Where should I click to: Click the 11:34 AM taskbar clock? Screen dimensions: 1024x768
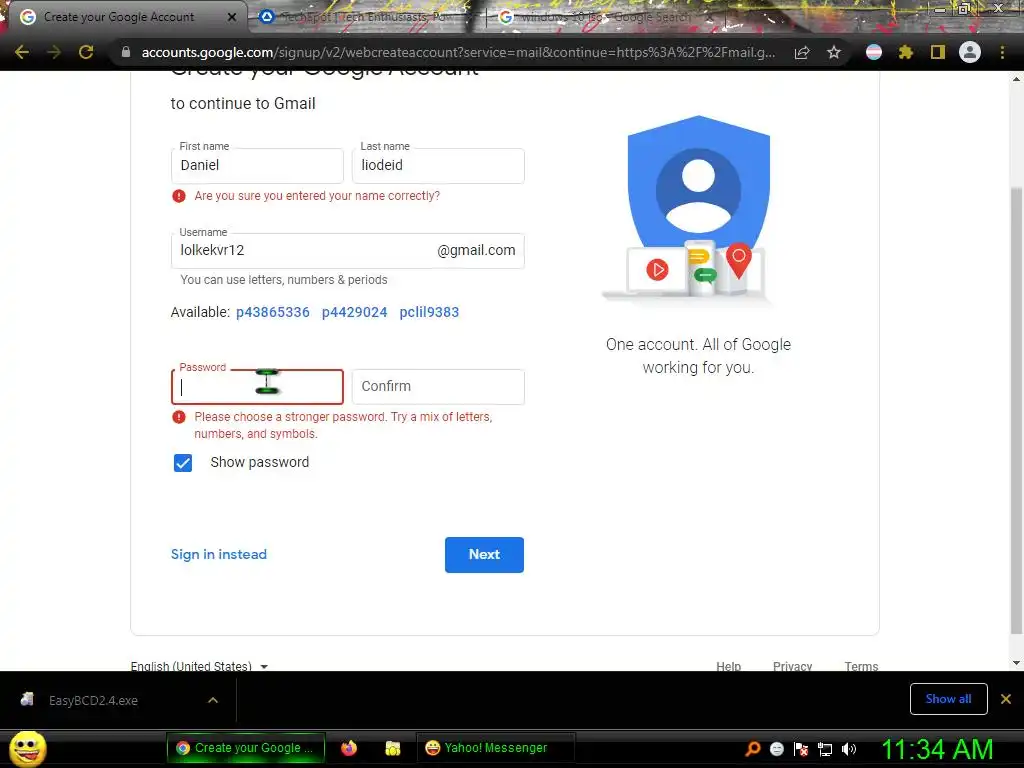pyautogui.click(x=937, y=749)
